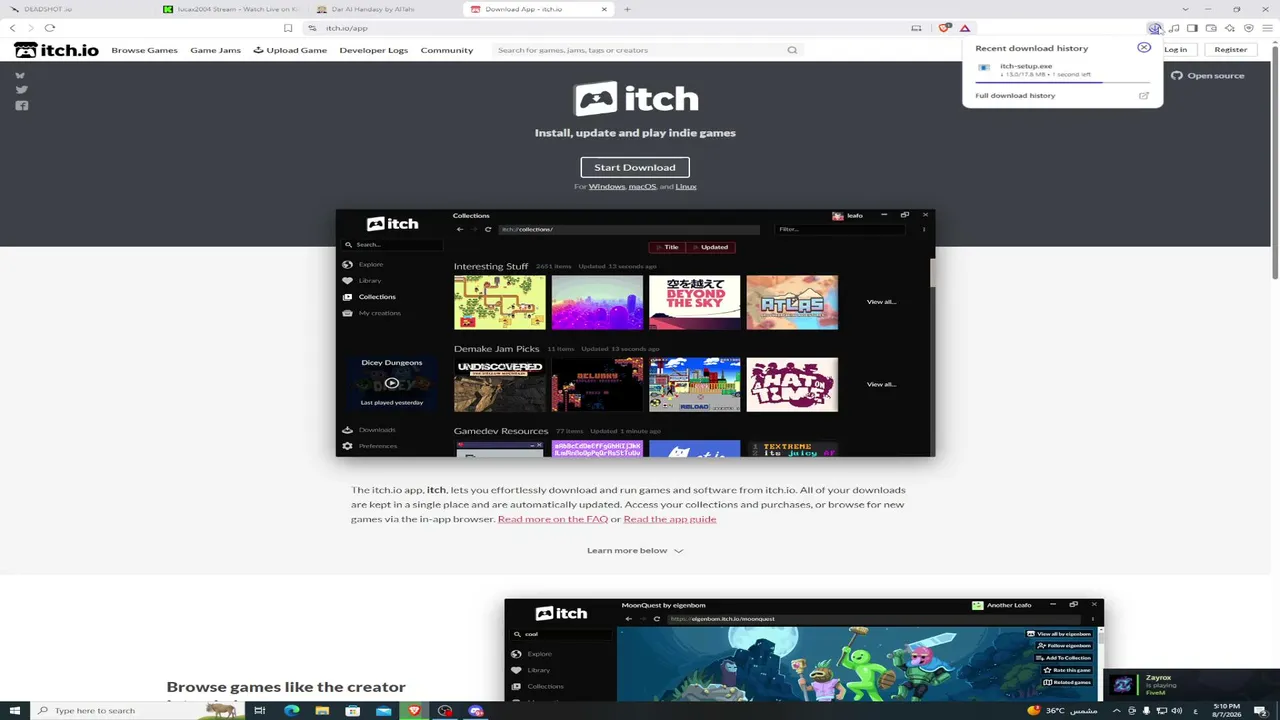Open downloads folder icon beside Full download history
1280x720 pixels.
[1144, 96]
